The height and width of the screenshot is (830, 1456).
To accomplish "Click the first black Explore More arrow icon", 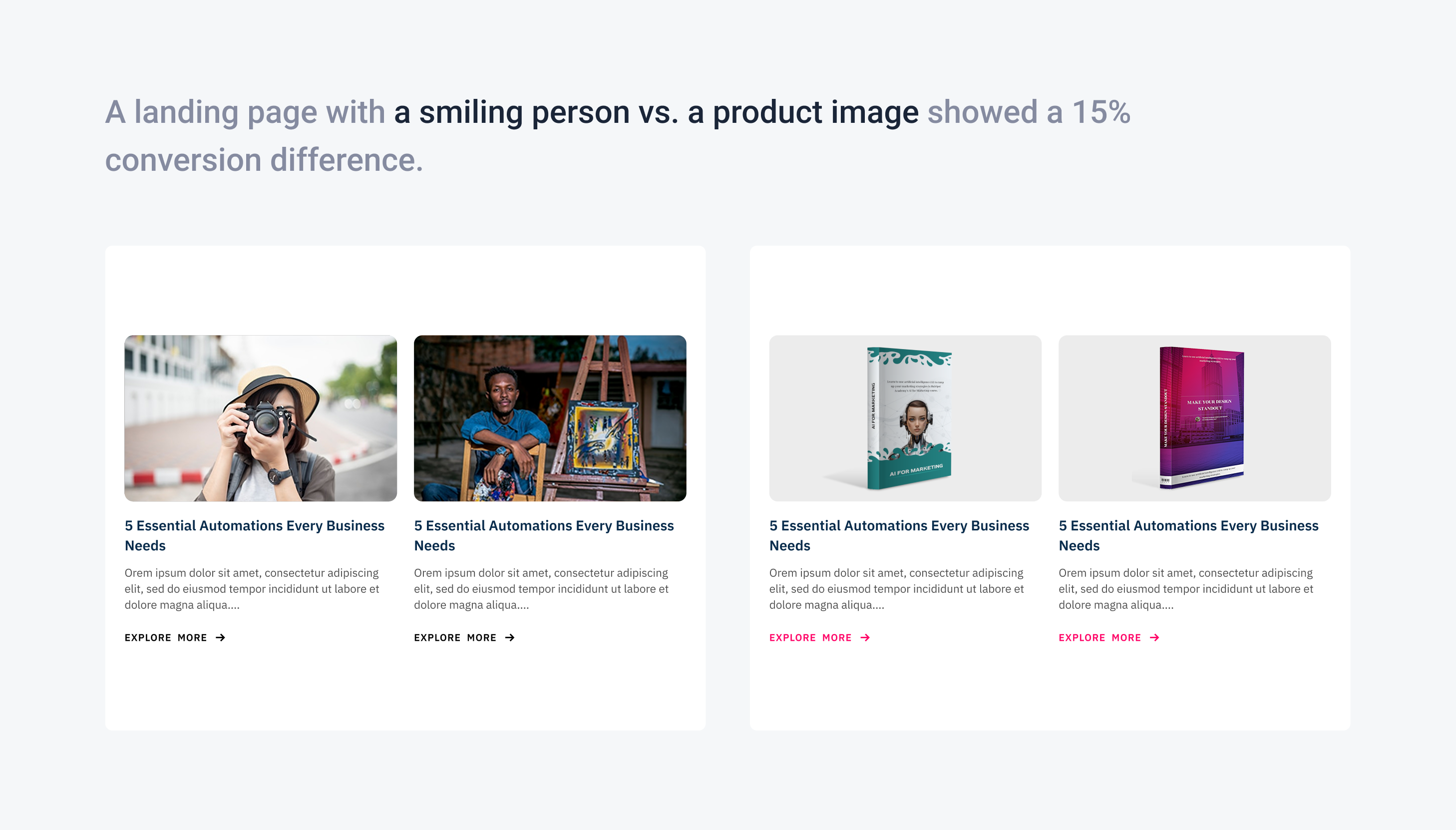I will 221,637.
